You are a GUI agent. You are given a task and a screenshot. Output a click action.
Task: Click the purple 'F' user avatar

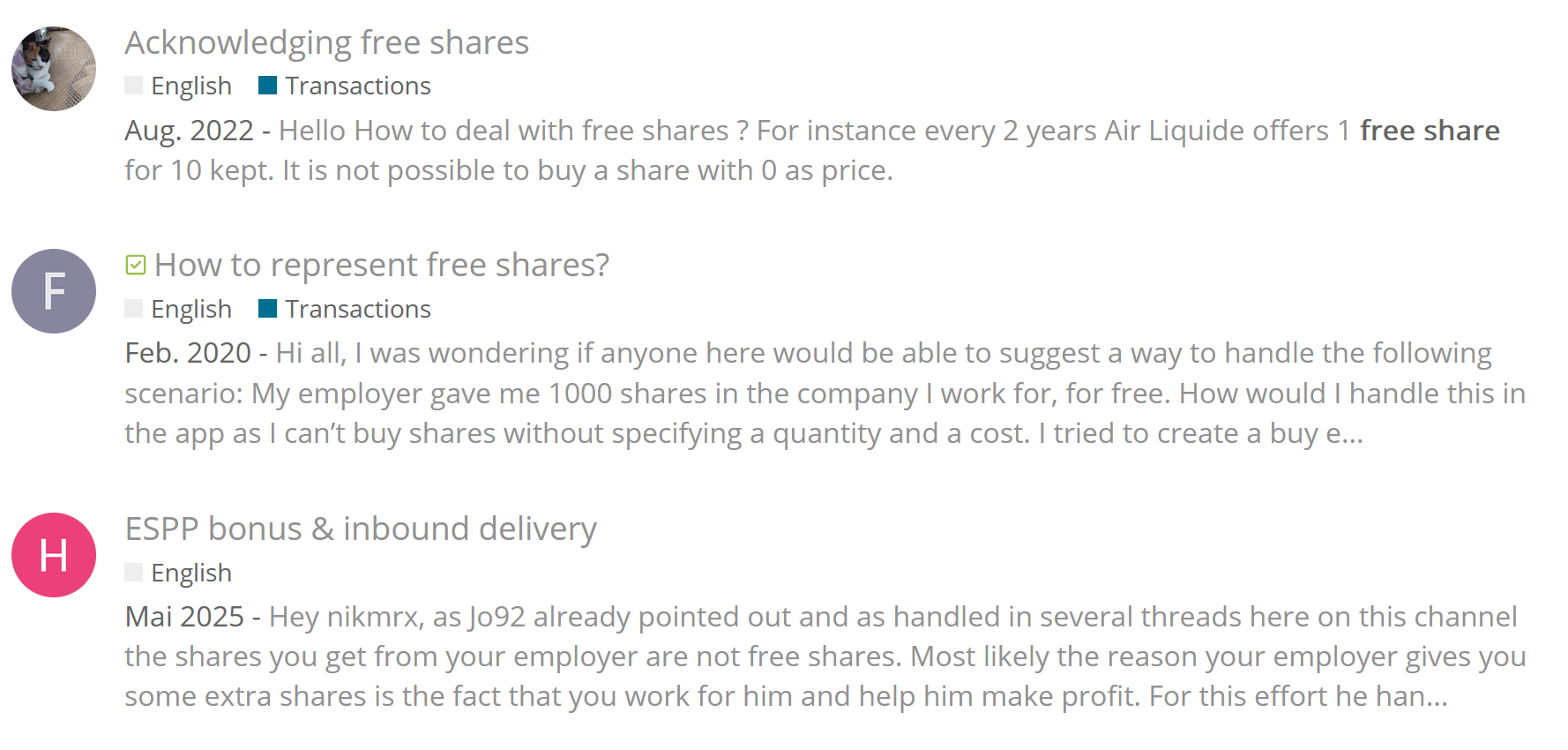pos(54,291)
